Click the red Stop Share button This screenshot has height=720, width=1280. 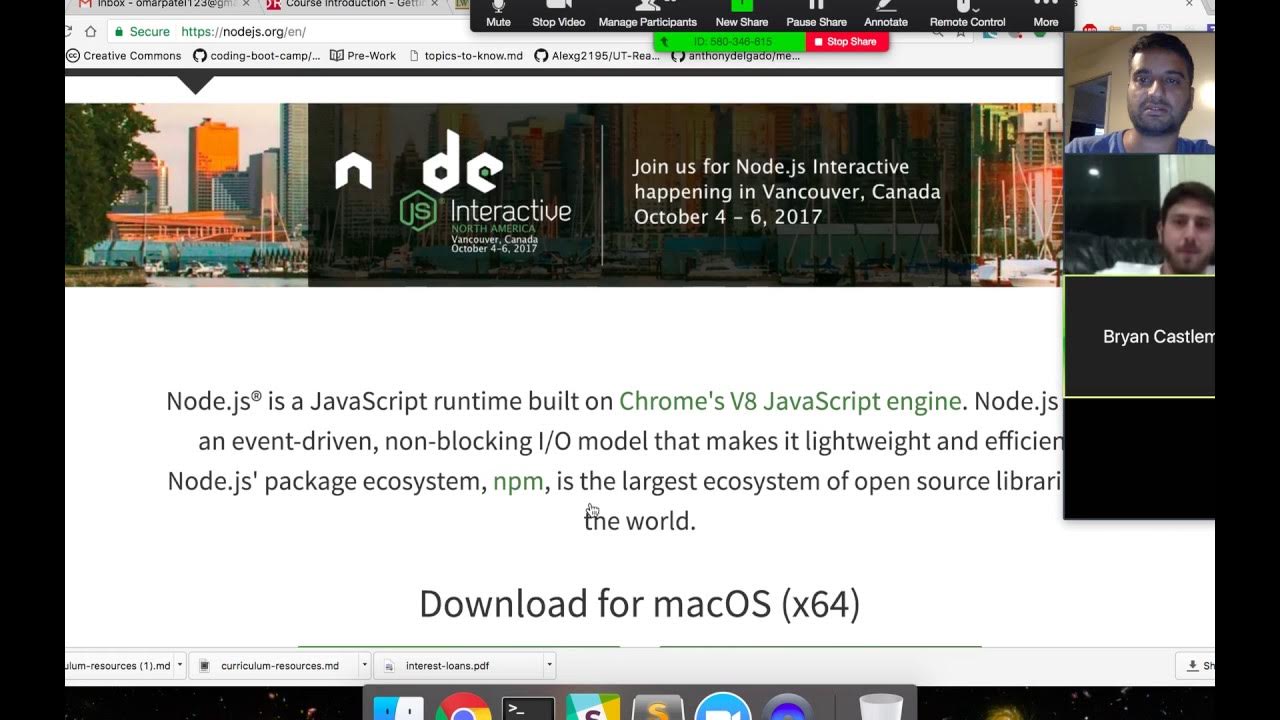(846, 42)
